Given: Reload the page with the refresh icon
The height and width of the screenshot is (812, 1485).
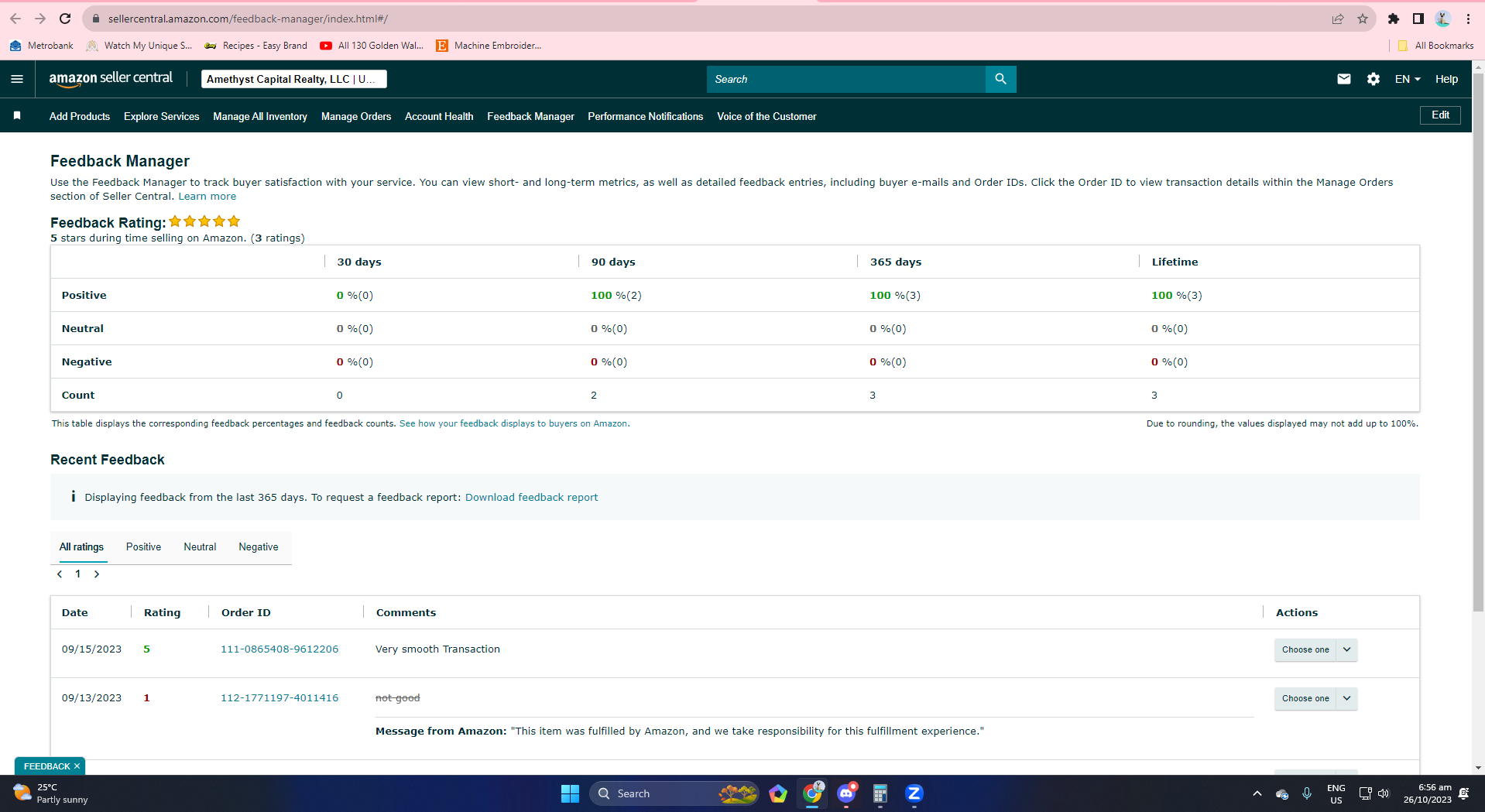Looking at the screenshot, I should coord(65,19).
